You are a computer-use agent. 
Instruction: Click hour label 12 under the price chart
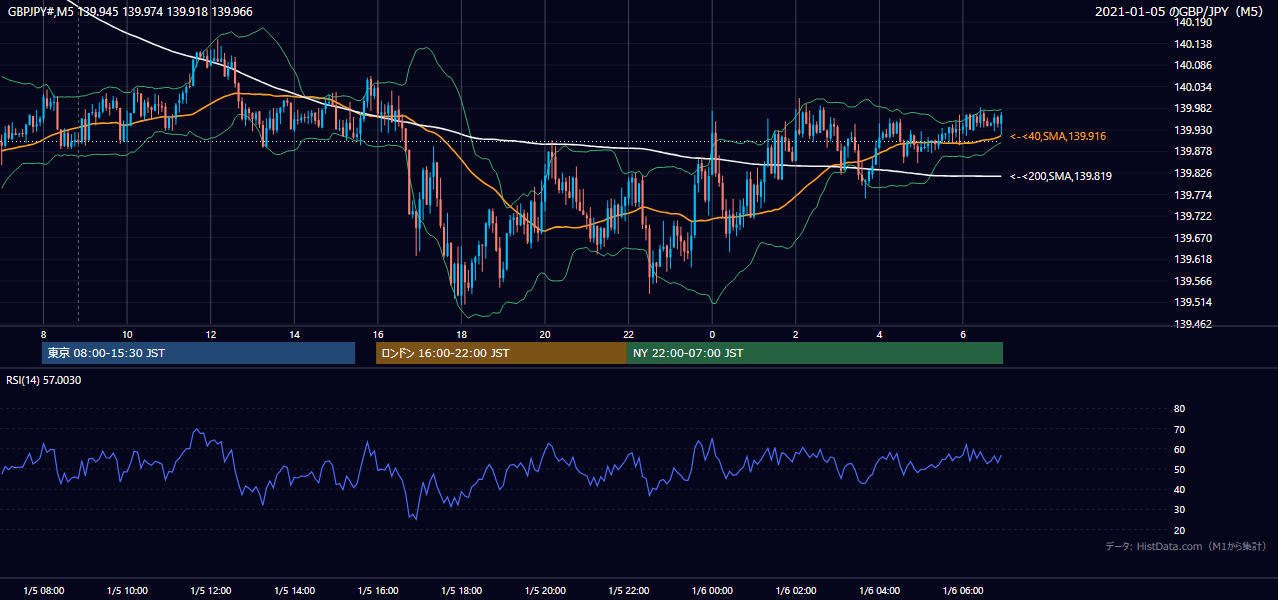click(x=211, y=334)
